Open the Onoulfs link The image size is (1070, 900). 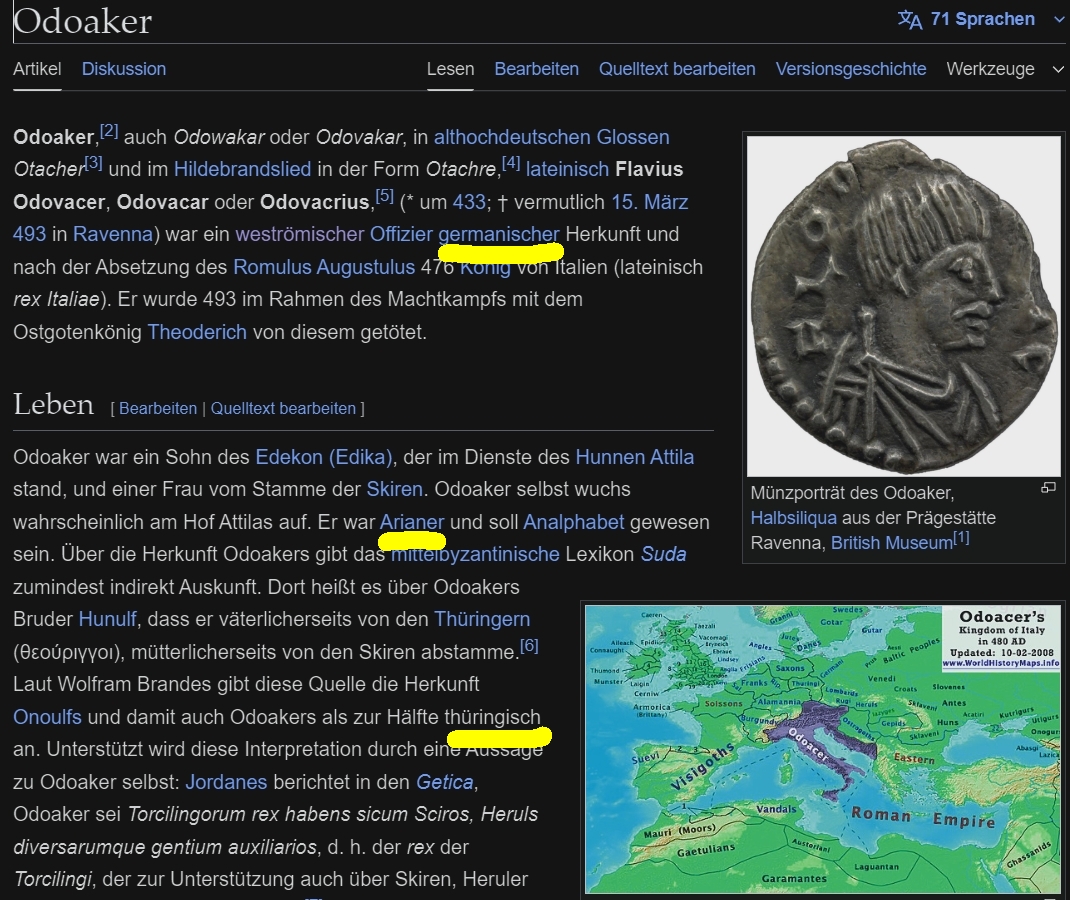pos(47,717)
